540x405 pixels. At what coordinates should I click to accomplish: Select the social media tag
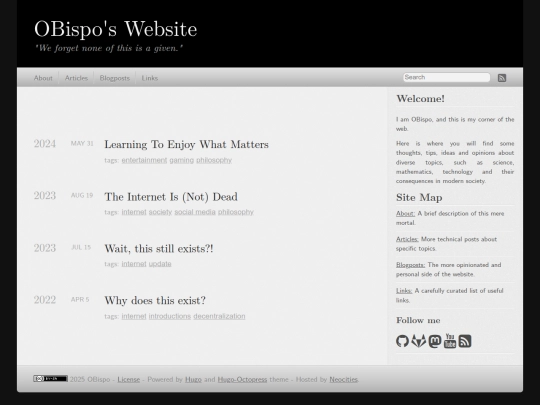tap(195, 212)
